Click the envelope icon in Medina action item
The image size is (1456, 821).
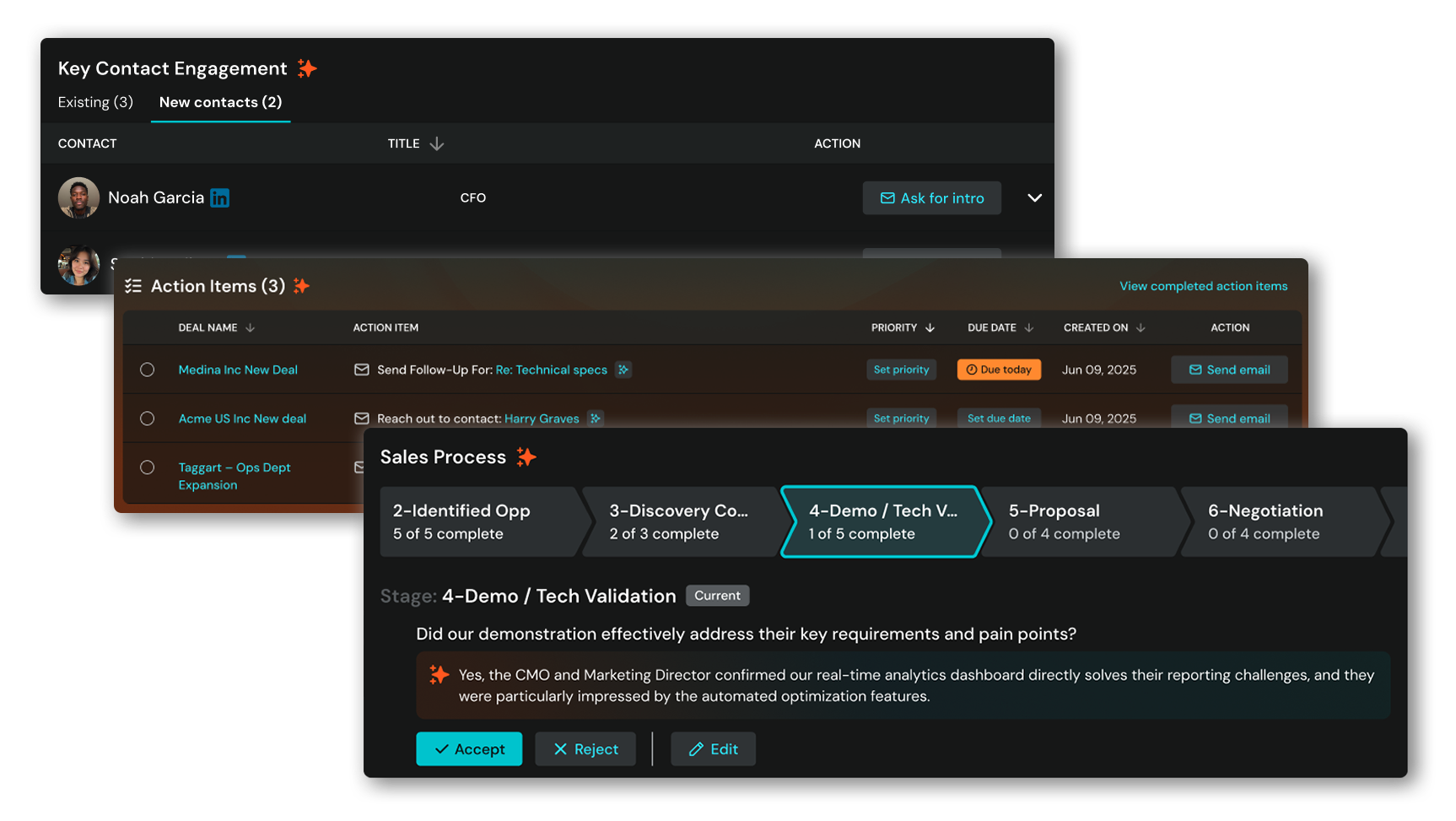pyautogui.click(x=361, y=370)
